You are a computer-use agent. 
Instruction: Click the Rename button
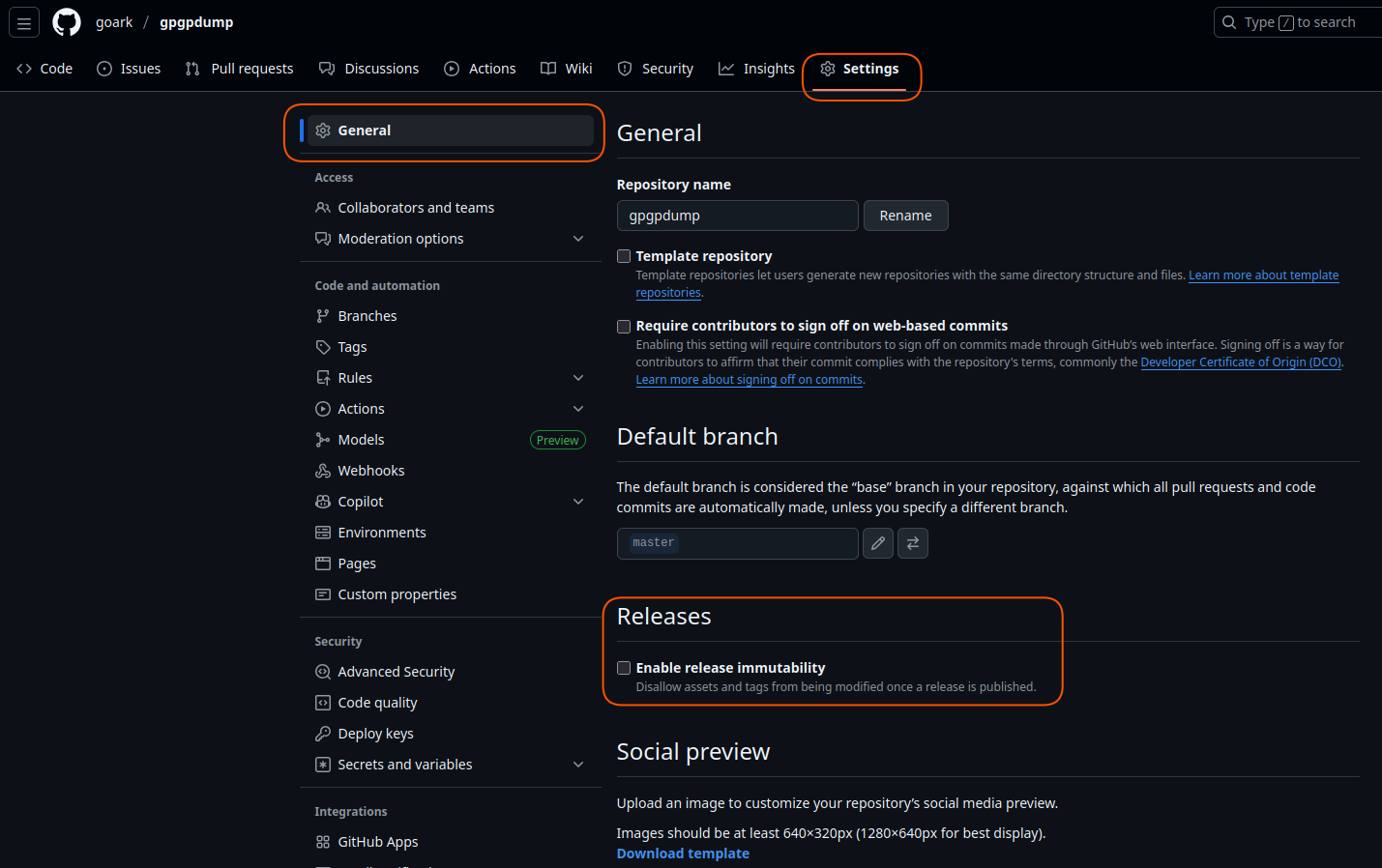pyautogui.click(x=905, y=216)
